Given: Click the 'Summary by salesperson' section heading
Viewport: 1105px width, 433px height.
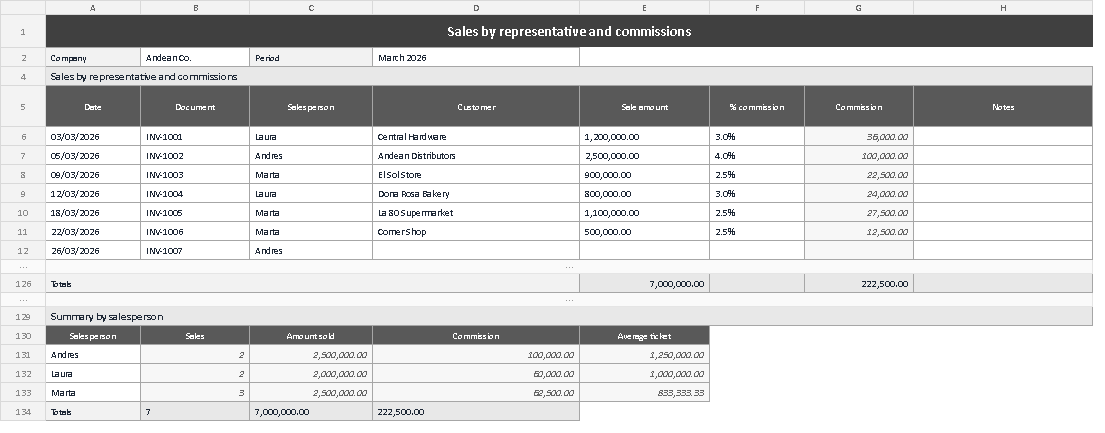Looking at the screenshot, I should 569,317.
